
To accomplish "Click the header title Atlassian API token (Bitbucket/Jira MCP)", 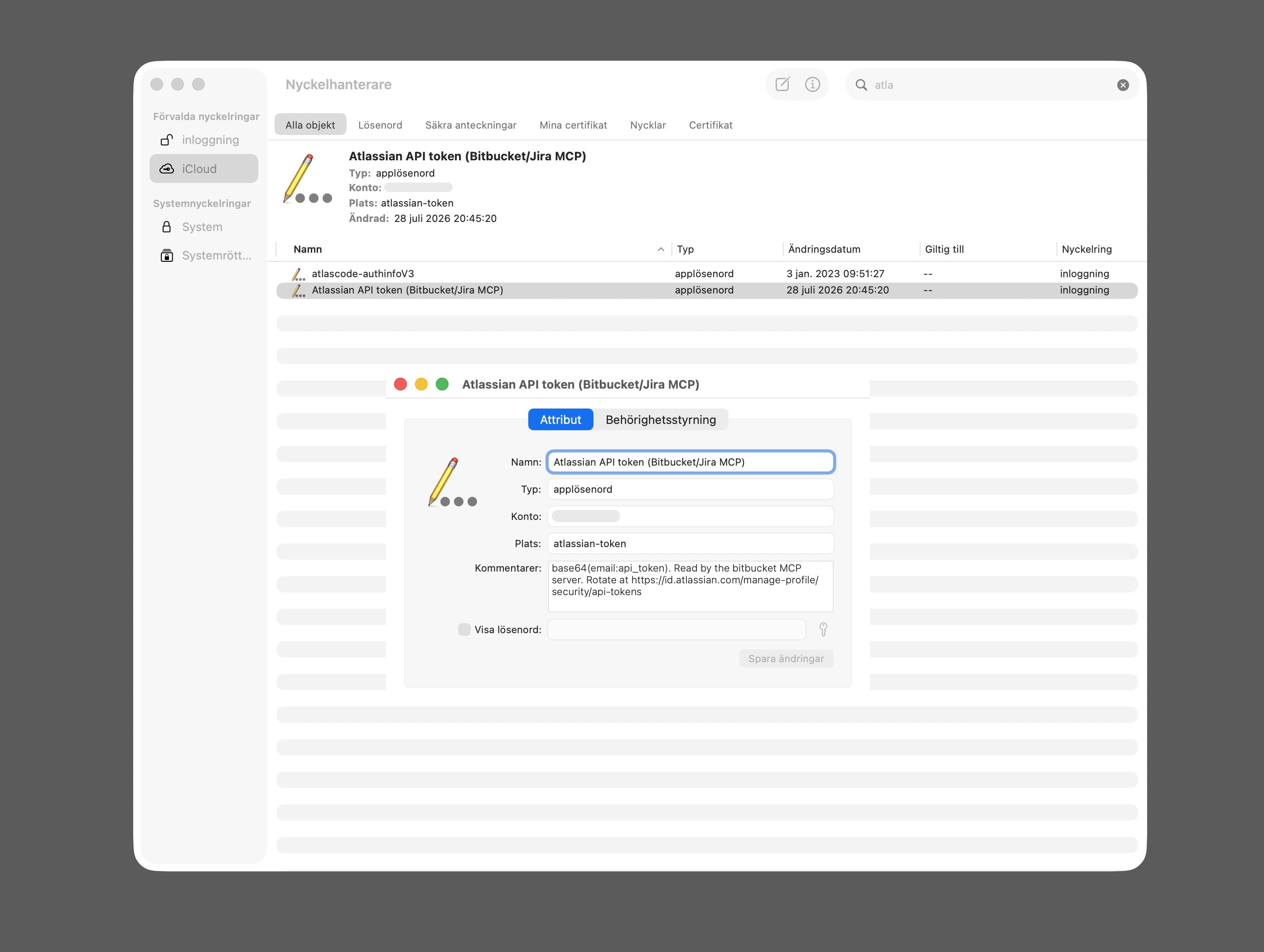I will pos(467,156).
